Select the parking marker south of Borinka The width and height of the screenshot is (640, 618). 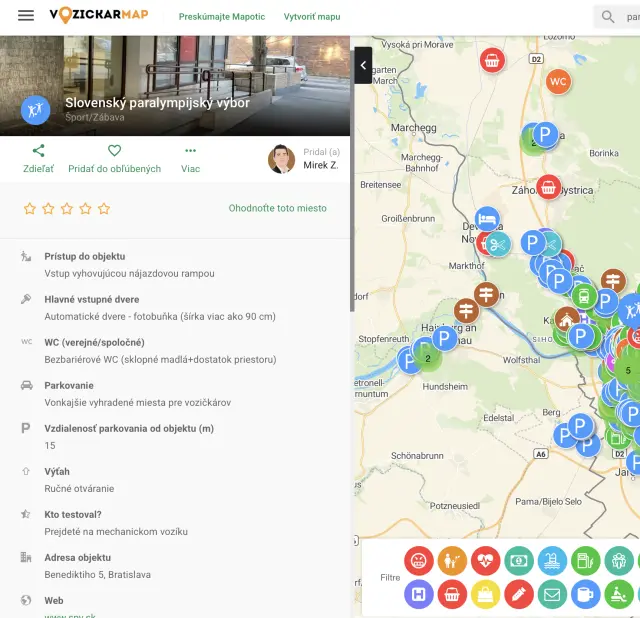click(545, 134)
